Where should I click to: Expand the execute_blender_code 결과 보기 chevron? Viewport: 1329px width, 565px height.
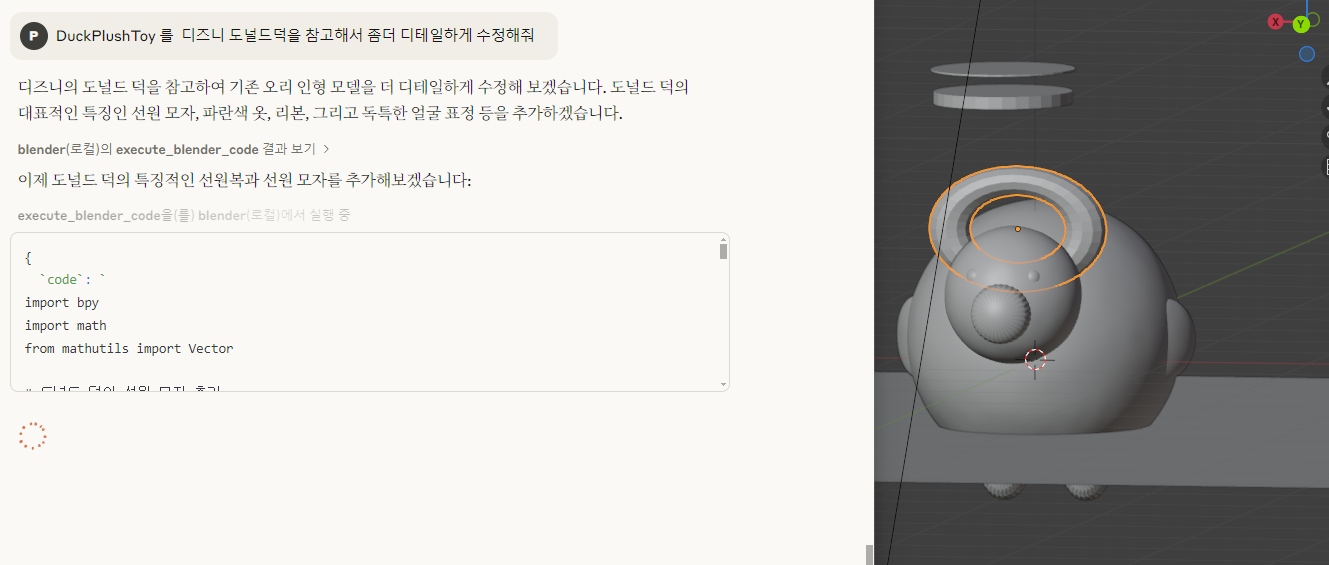327,149
